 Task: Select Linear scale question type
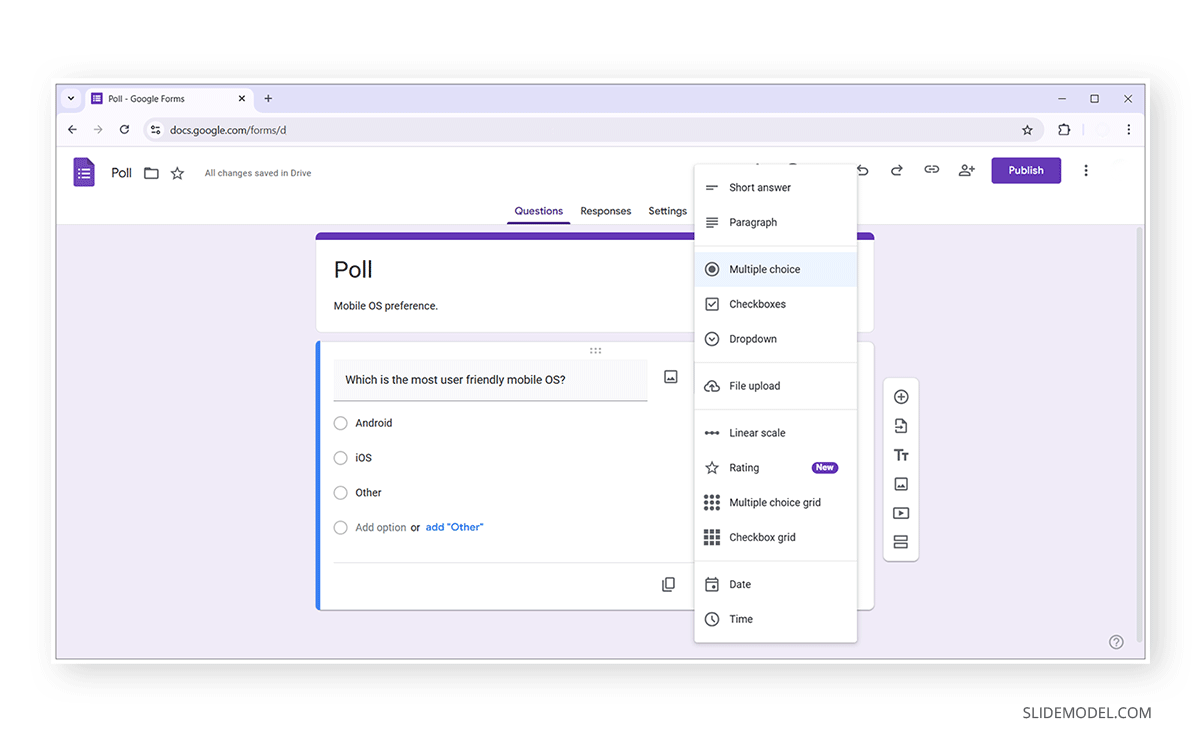click(758, 432)
